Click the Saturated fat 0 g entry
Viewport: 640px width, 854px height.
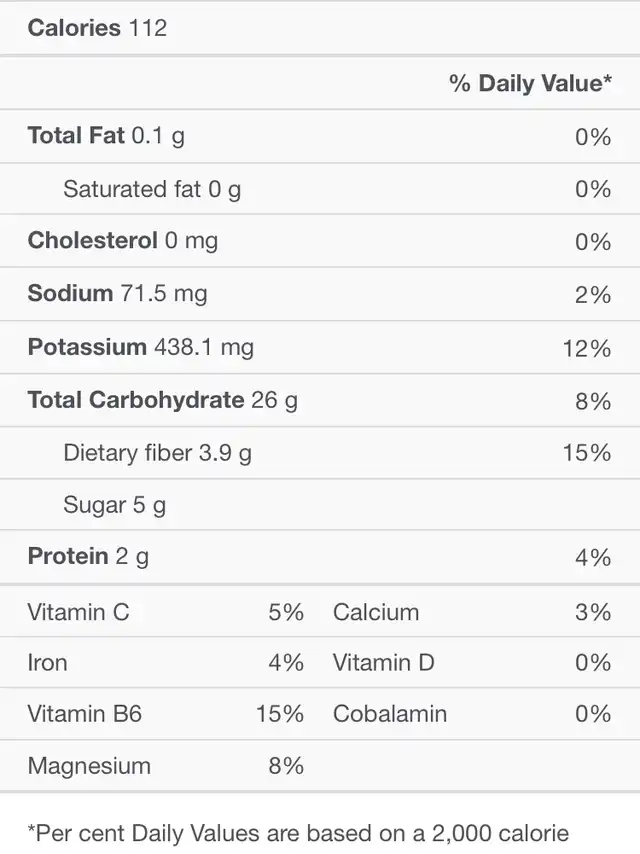point(152,189)
